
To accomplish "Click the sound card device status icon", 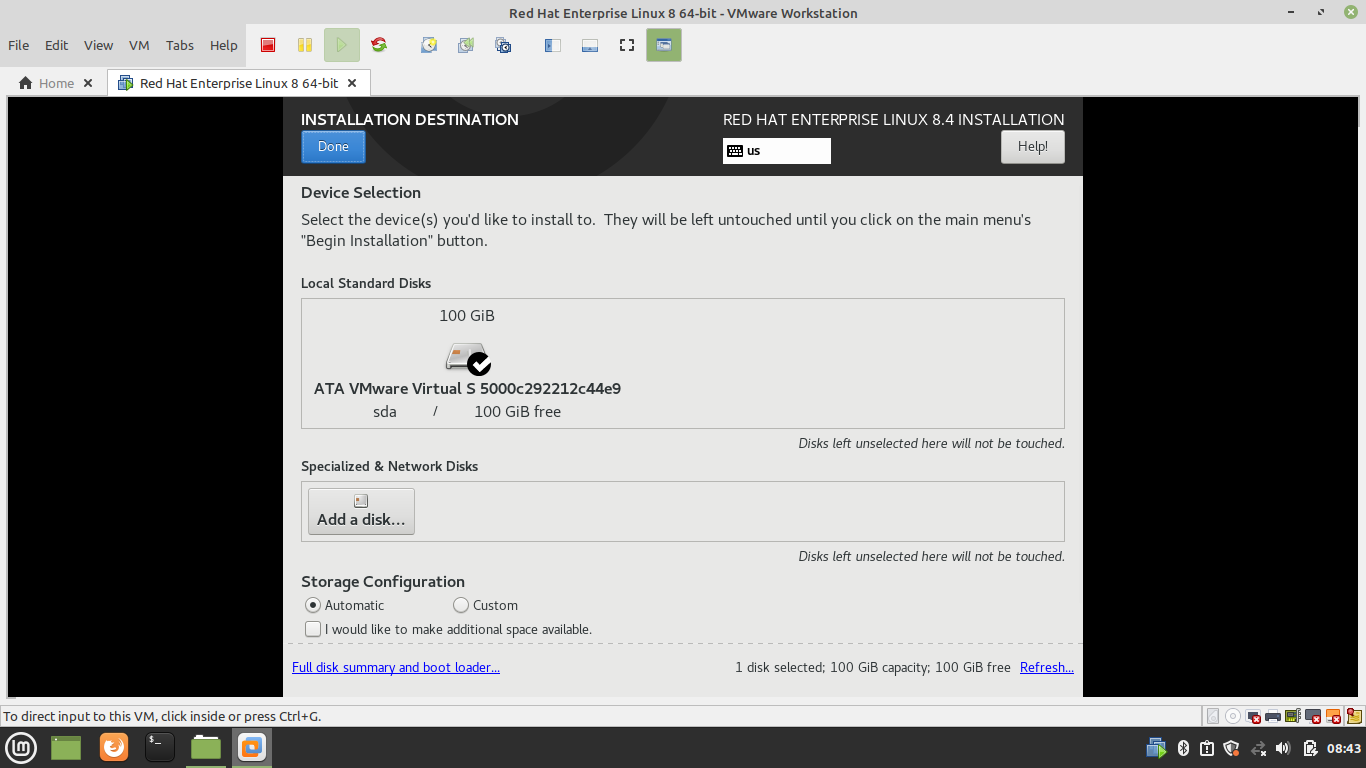I will pyautogui.click(x=1293, y=716).
